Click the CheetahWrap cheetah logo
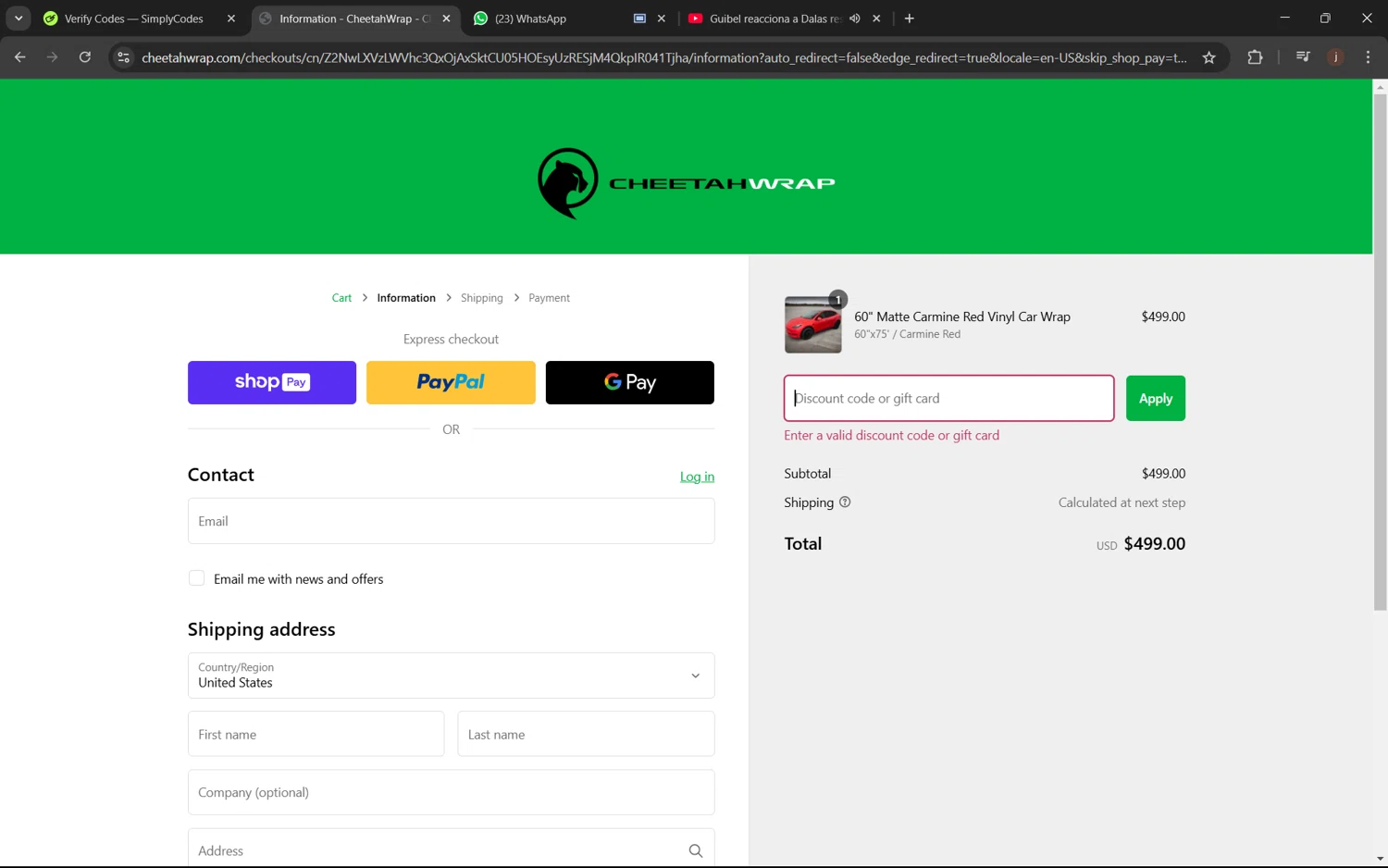1388x868 pixels. [x=687, y=183]
